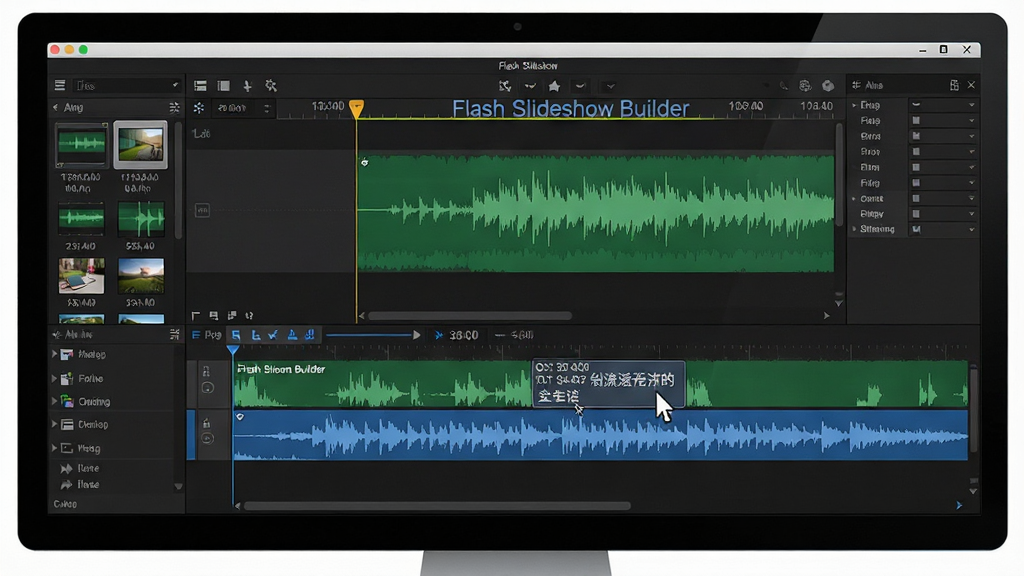Expand the Forlne tree item

point(55,378)
